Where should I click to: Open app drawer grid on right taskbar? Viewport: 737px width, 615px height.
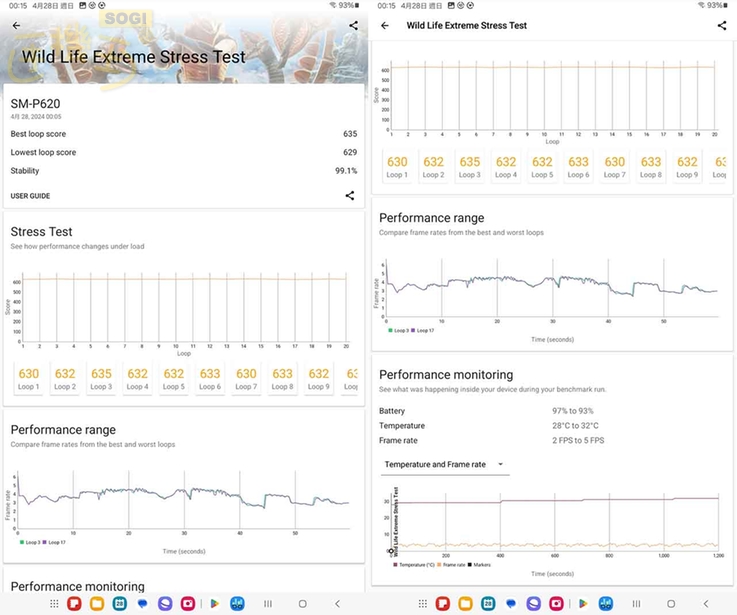tap(423, 603)
